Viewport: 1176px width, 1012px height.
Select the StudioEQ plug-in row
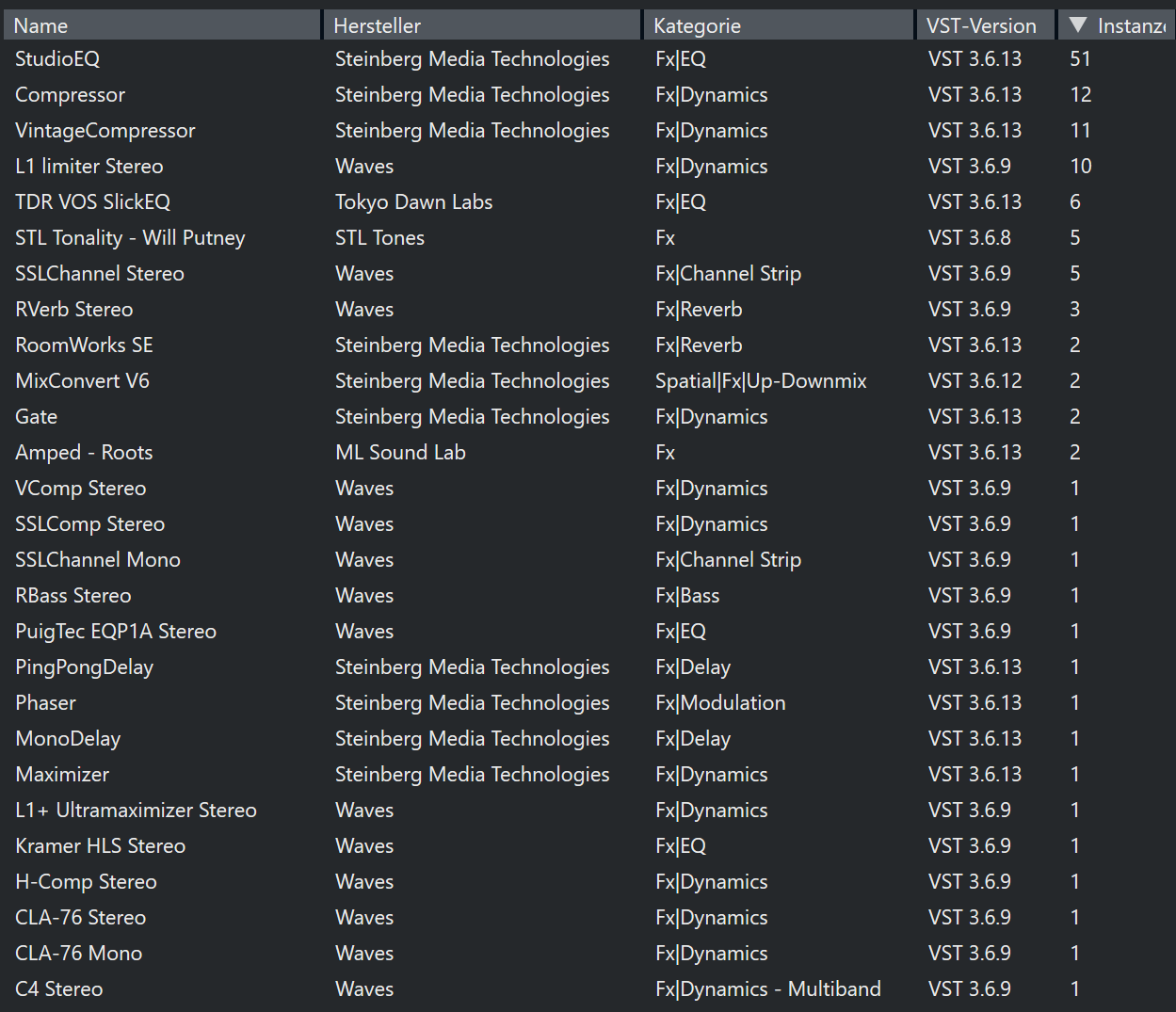57,59
